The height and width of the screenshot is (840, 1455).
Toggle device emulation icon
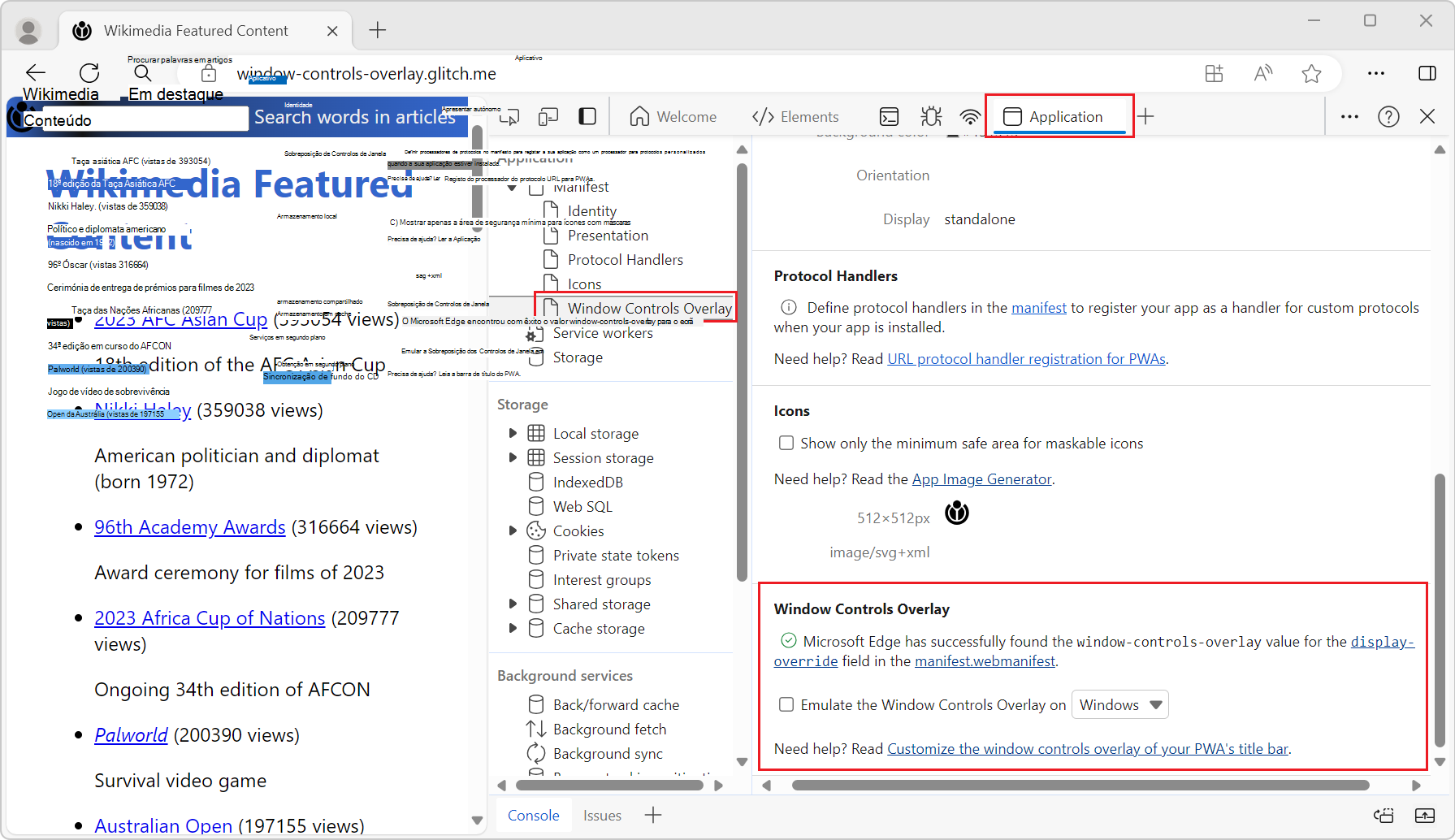548,117
